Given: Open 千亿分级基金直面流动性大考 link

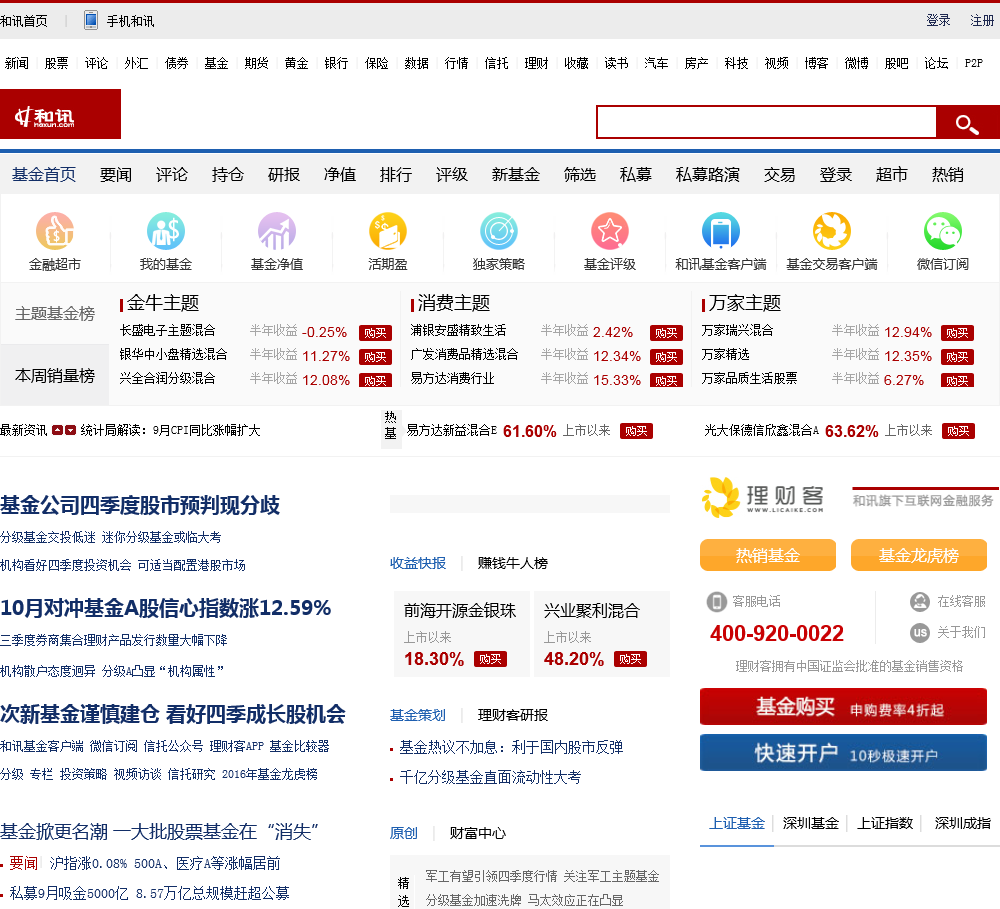Looking at the screenshot, I should (x=490, y=777).
